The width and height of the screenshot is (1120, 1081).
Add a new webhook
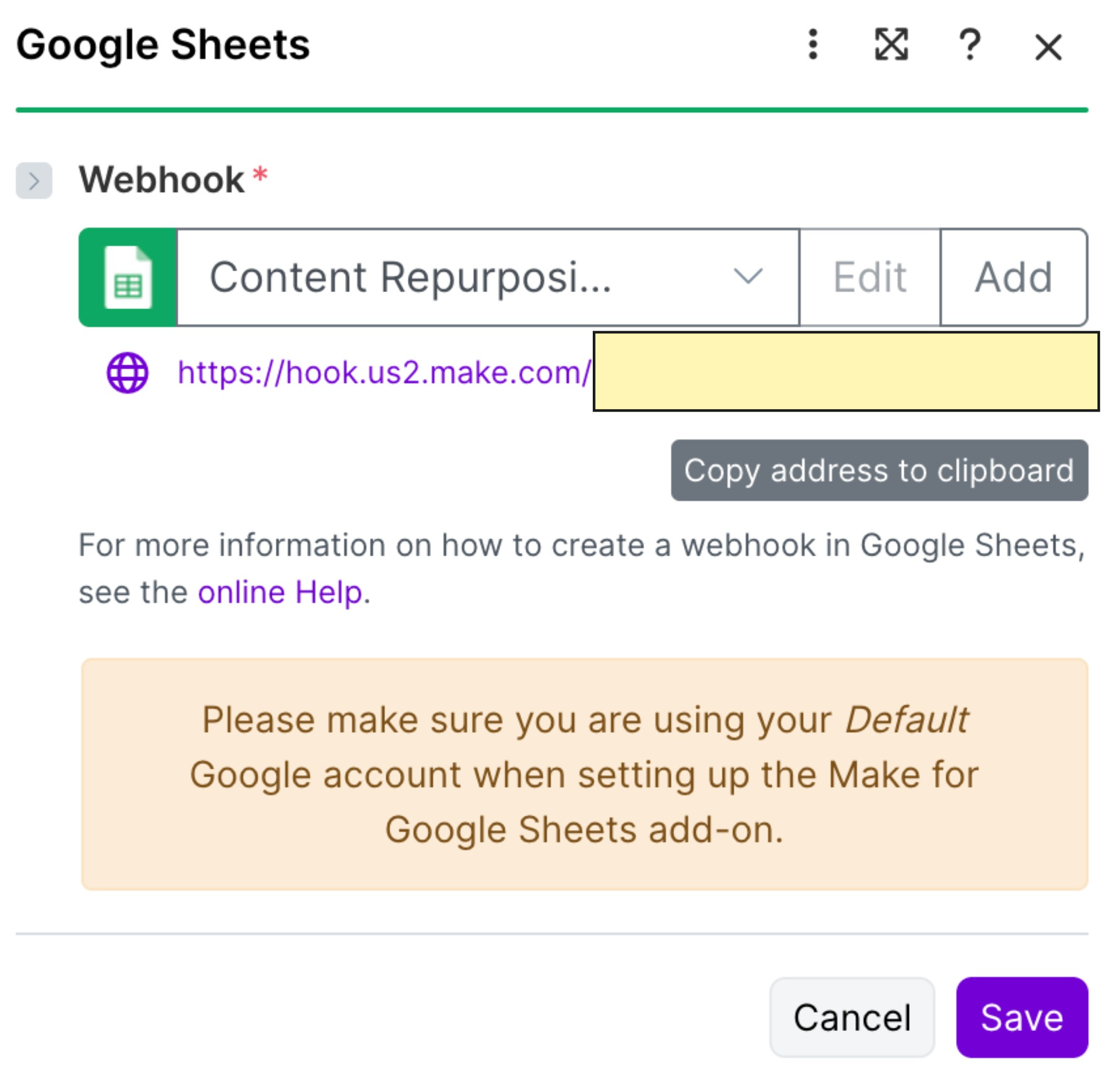tap(1013, 277)
